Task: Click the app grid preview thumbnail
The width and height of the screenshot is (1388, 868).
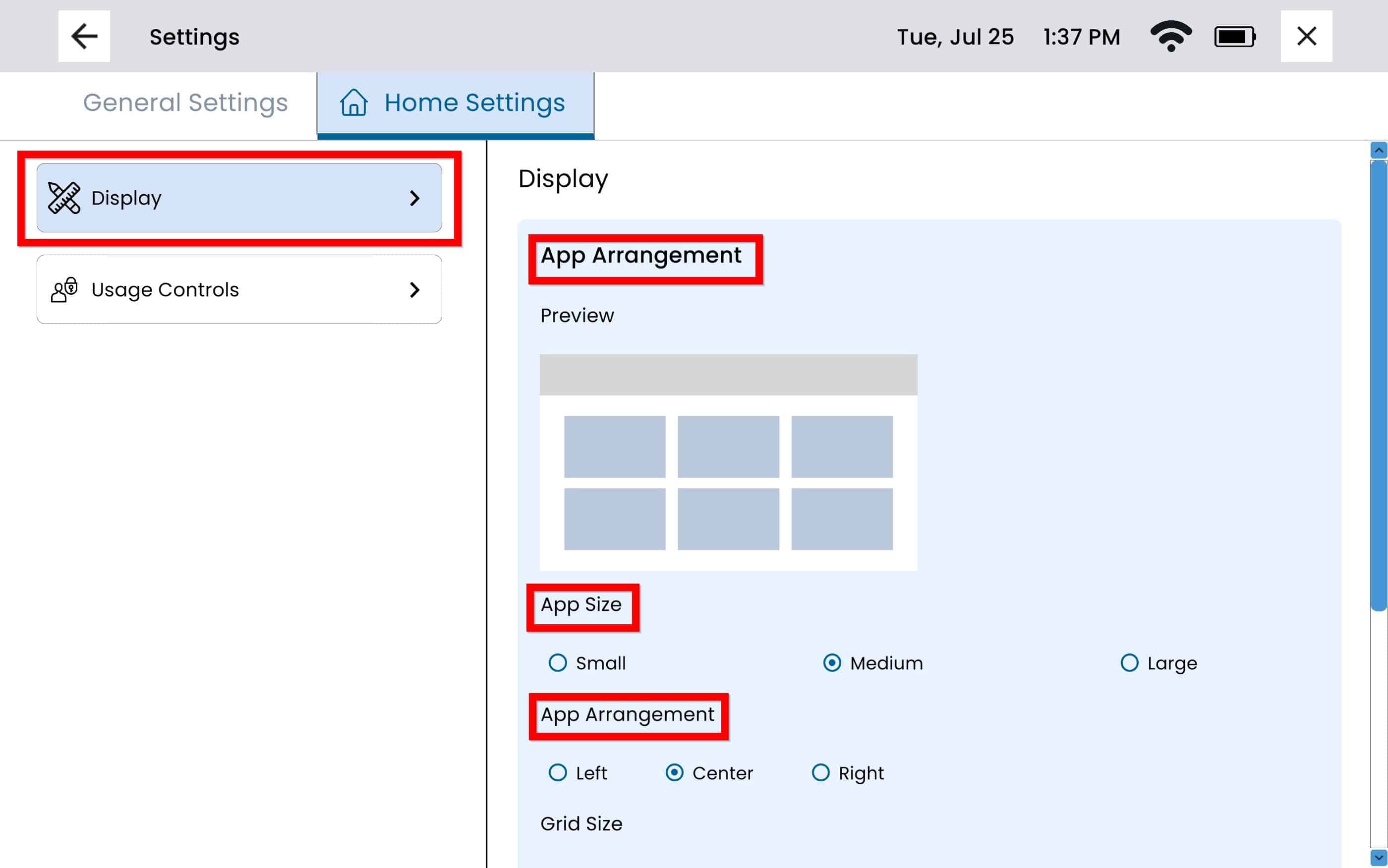Action: coord(728,462)
